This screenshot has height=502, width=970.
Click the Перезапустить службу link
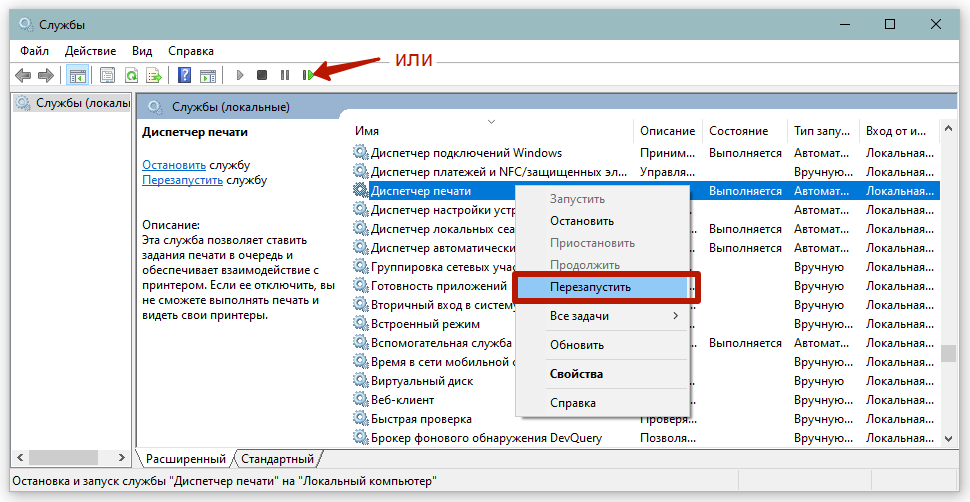(182, 180)
